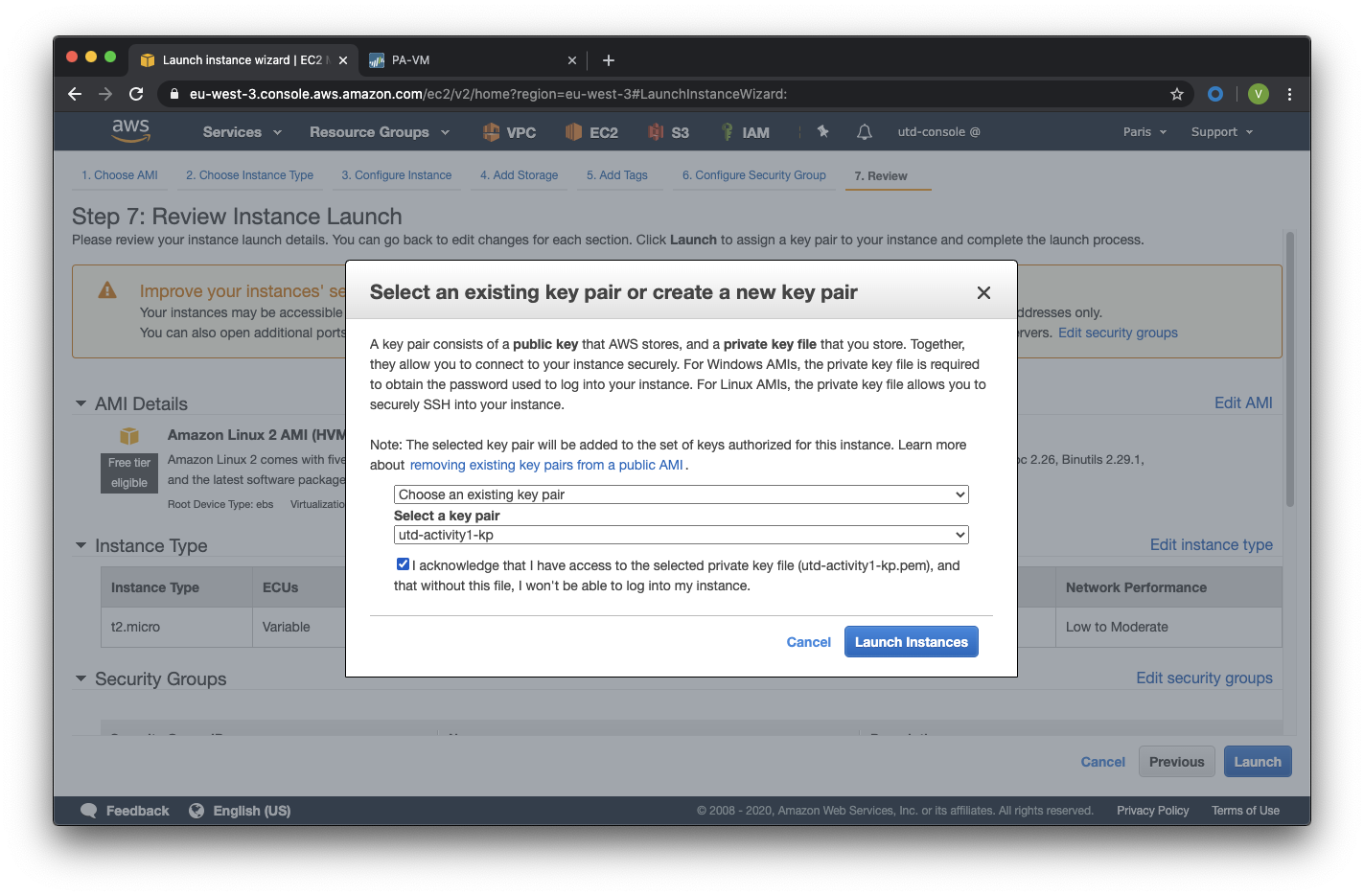Click the site lock icon
This screenshot has width=1364, height=896.
(x=173, y=94)
